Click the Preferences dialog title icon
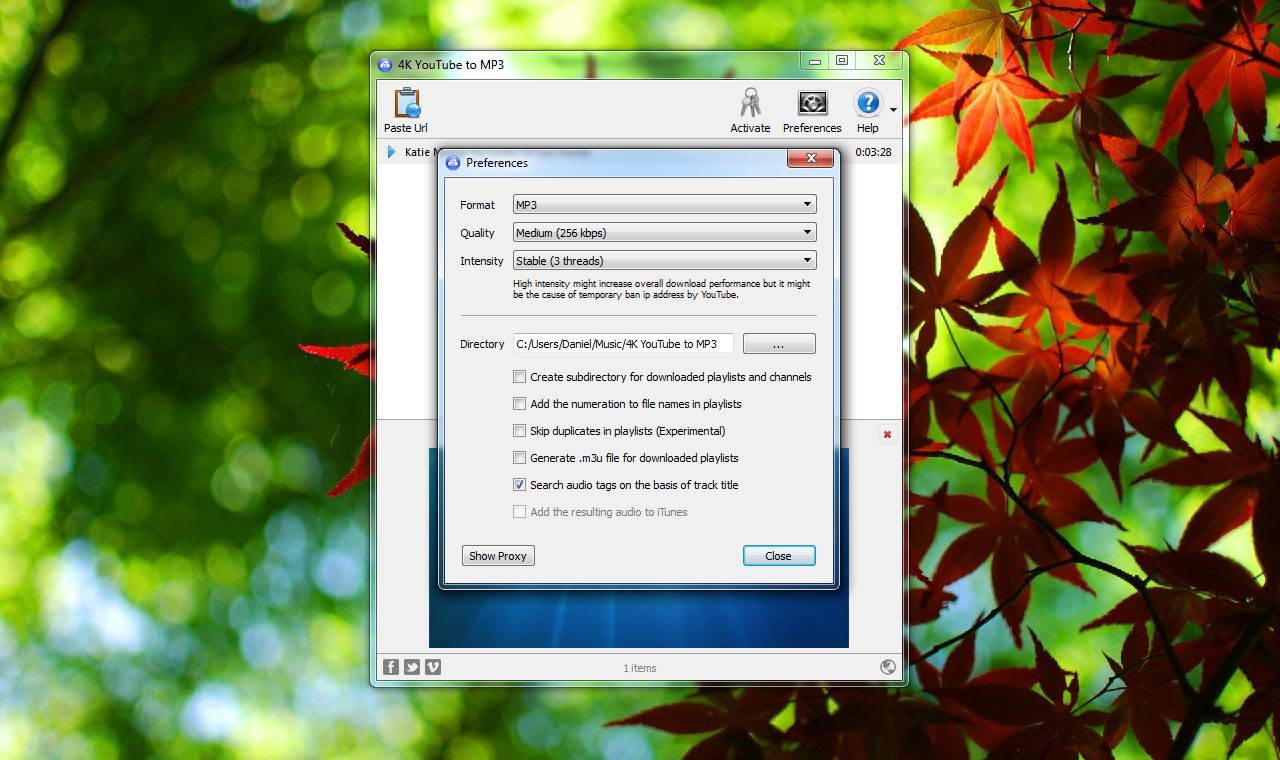Viewport: 1280px width, 760px height. coord(453,163)
